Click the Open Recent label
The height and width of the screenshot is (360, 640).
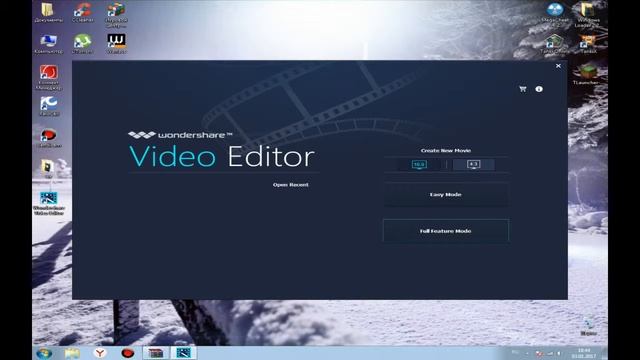coord(291,185)
